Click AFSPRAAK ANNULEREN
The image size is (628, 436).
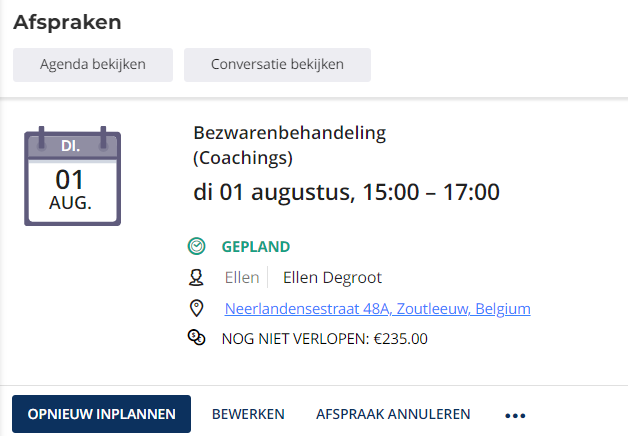tap(393, 414)
